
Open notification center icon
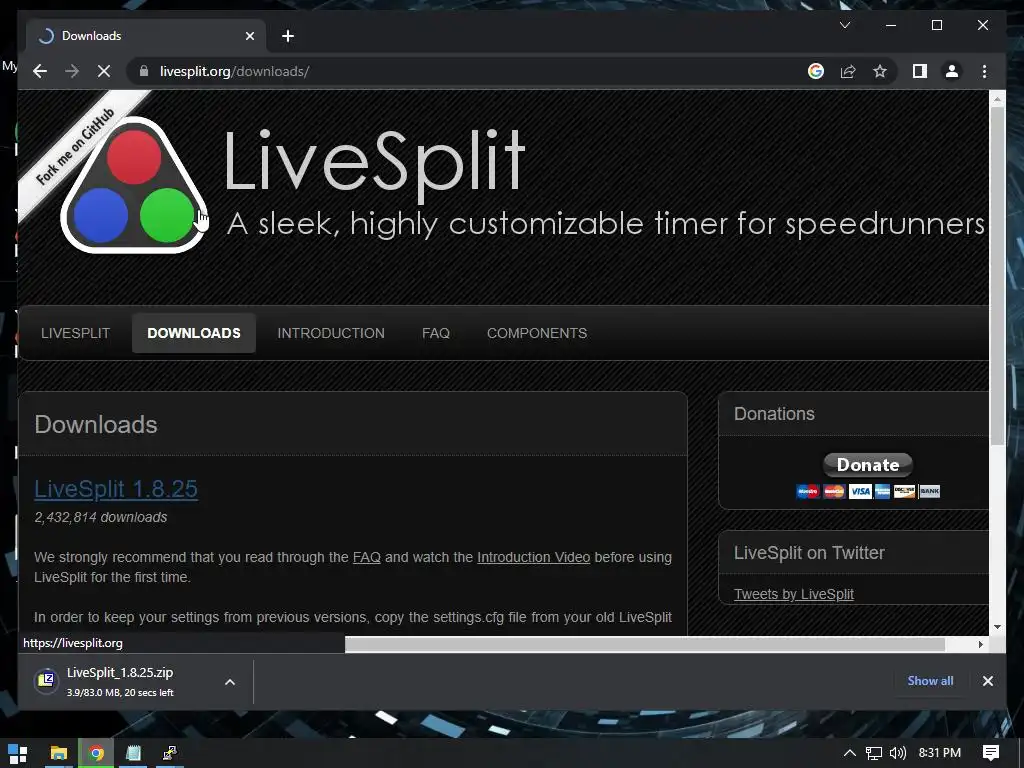(990, 753)
